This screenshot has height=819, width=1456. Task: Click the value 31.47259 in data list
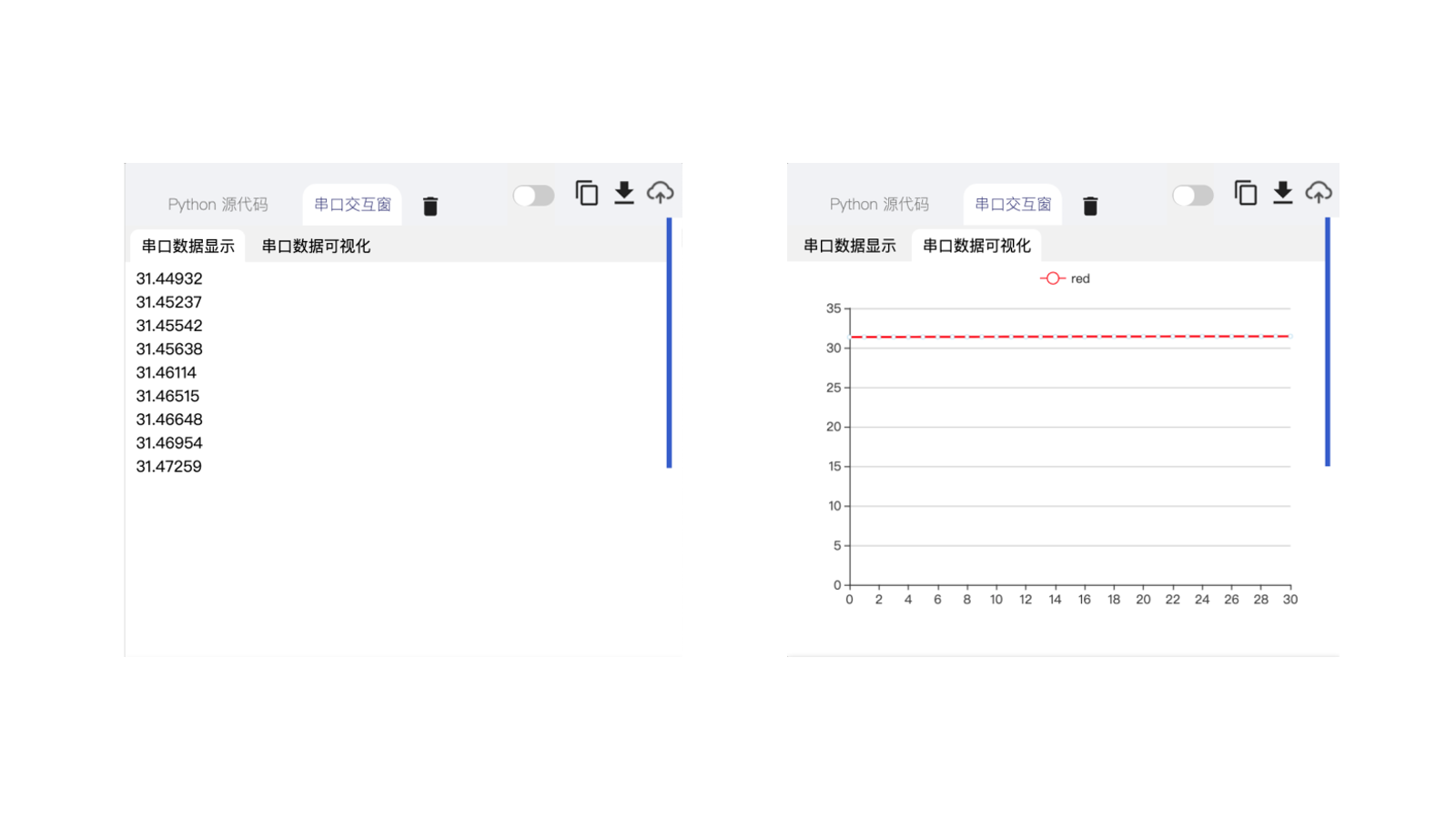[x=169, y=467]
